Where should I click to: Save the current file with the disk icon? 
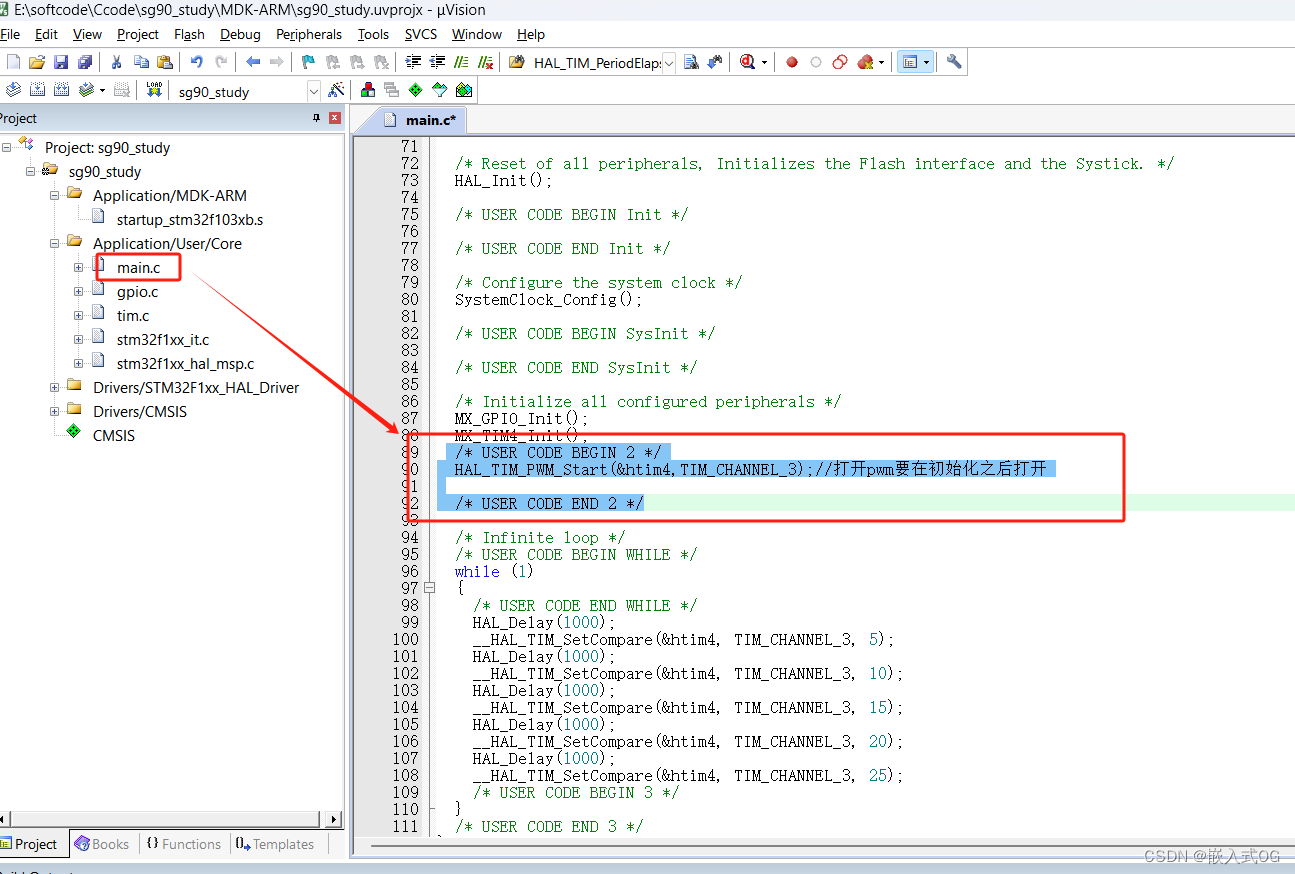(61, 62)
